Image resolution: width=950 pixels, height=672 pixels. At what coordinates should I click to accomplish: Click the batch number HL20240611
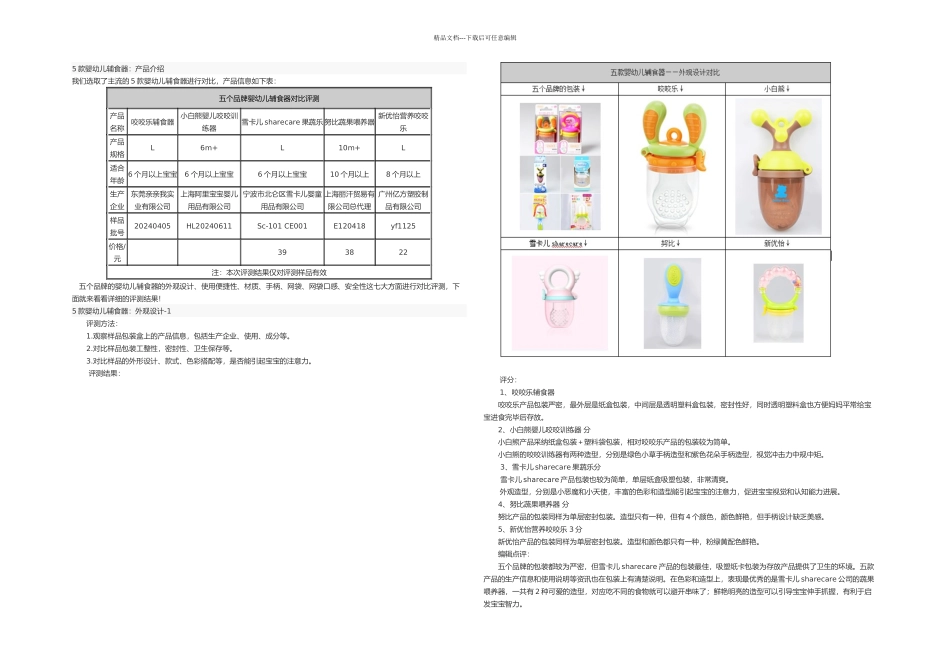click(x=209, y=226)
